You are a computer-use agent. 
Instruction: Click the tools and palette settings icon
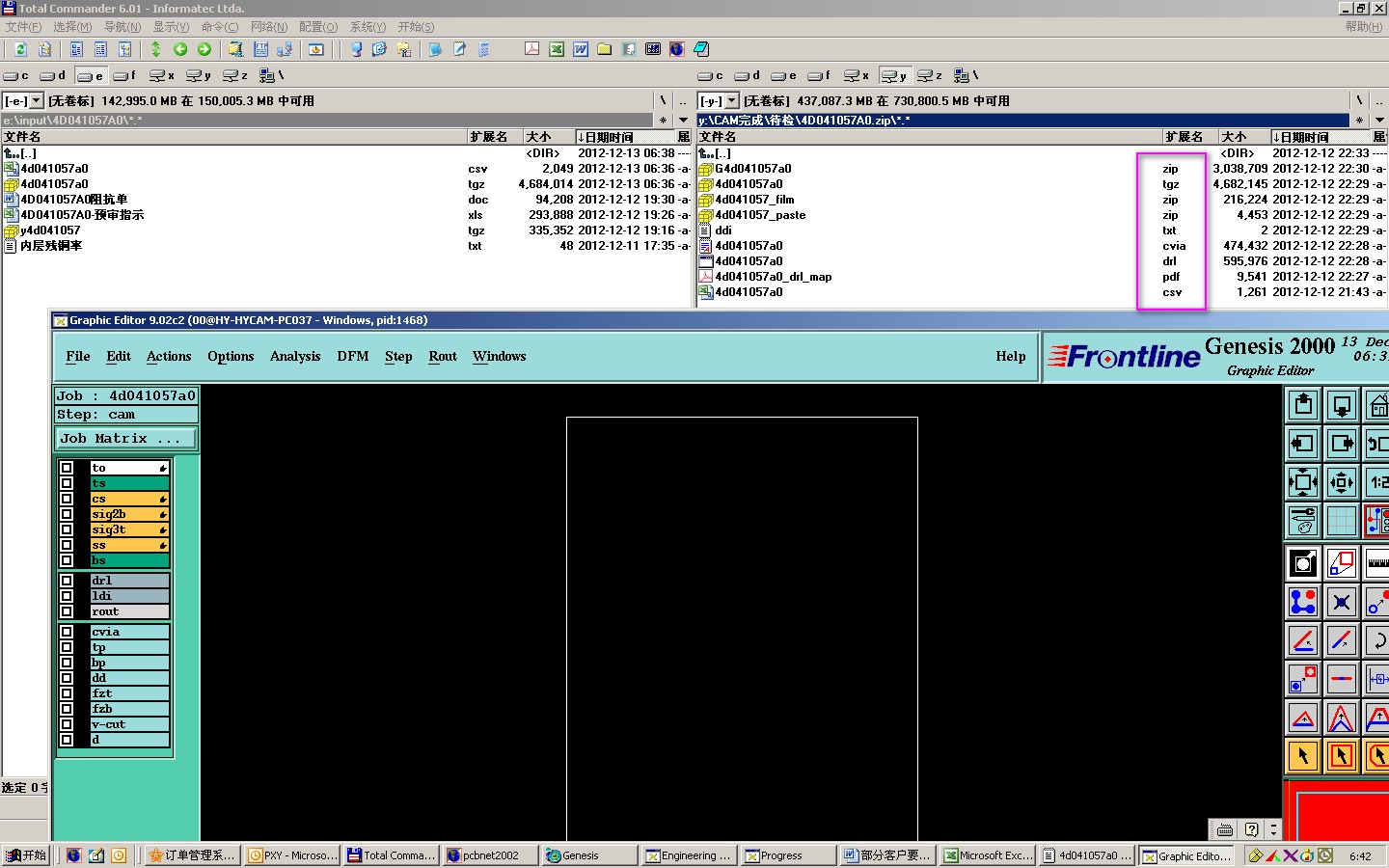[1303, 521]
